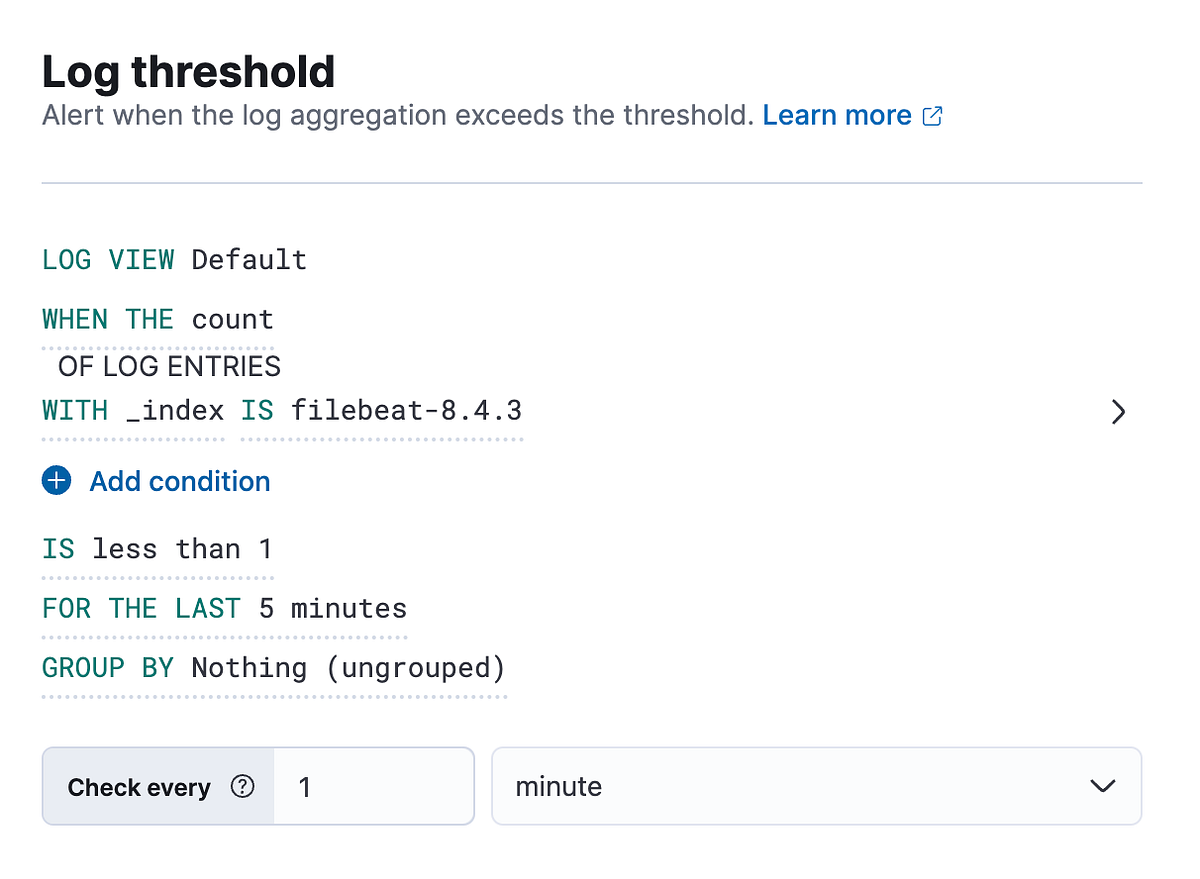Click the external link icon after Learn more

[932, 115]
